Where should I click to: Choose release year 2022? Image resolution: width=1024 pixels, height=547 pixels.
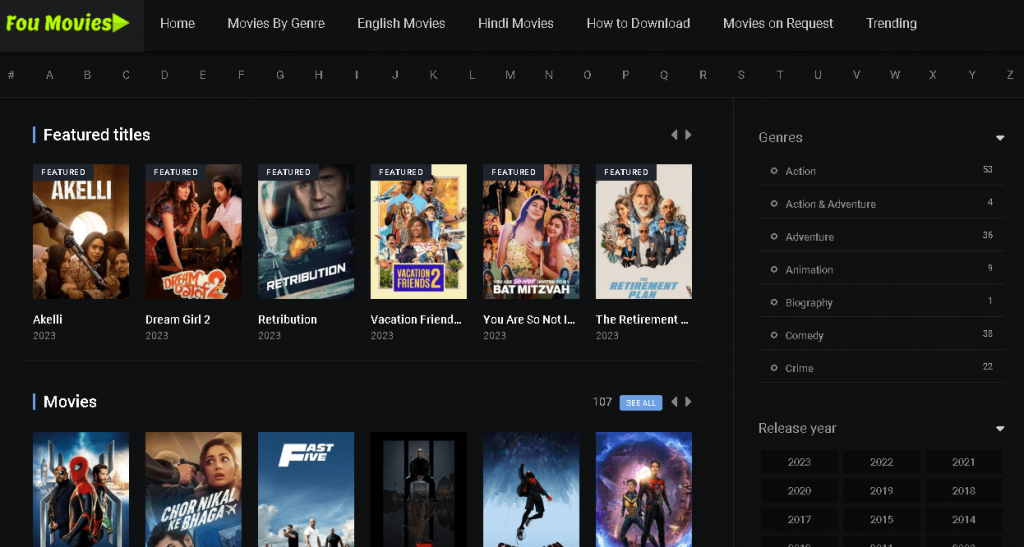(x=882, y=462)
